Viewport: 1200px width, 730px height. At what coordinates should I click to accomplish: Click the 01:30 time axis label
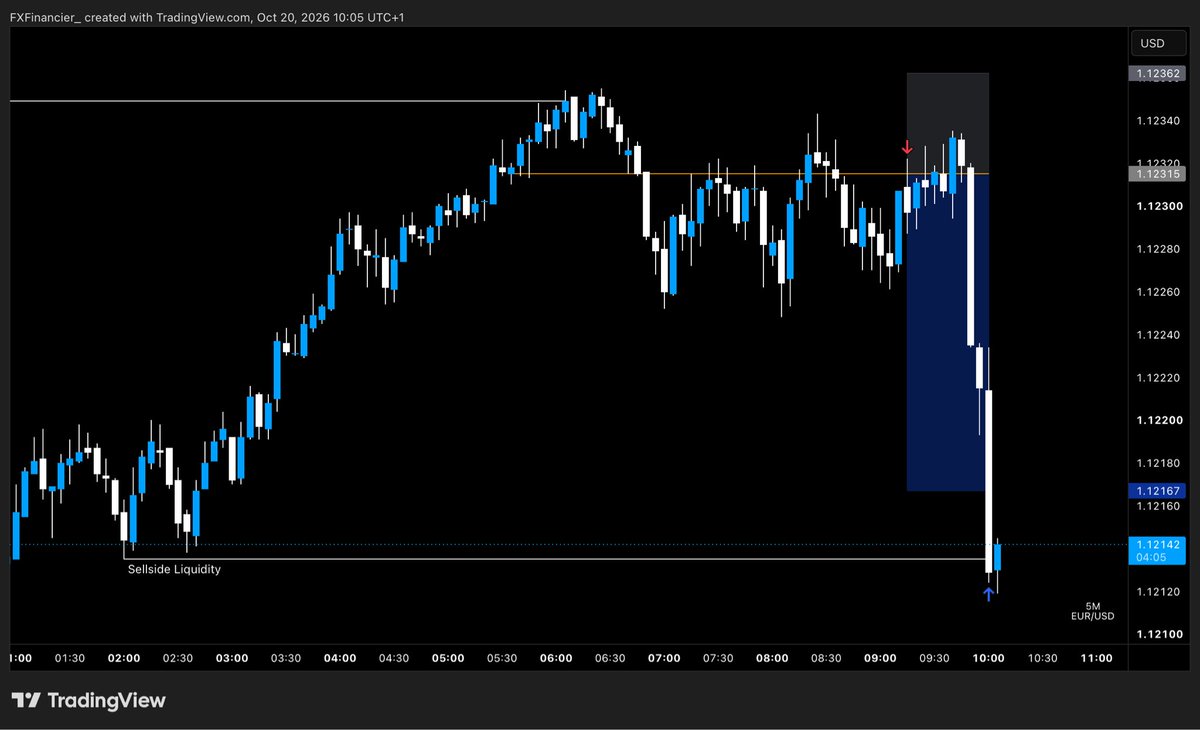pos(70,658)
